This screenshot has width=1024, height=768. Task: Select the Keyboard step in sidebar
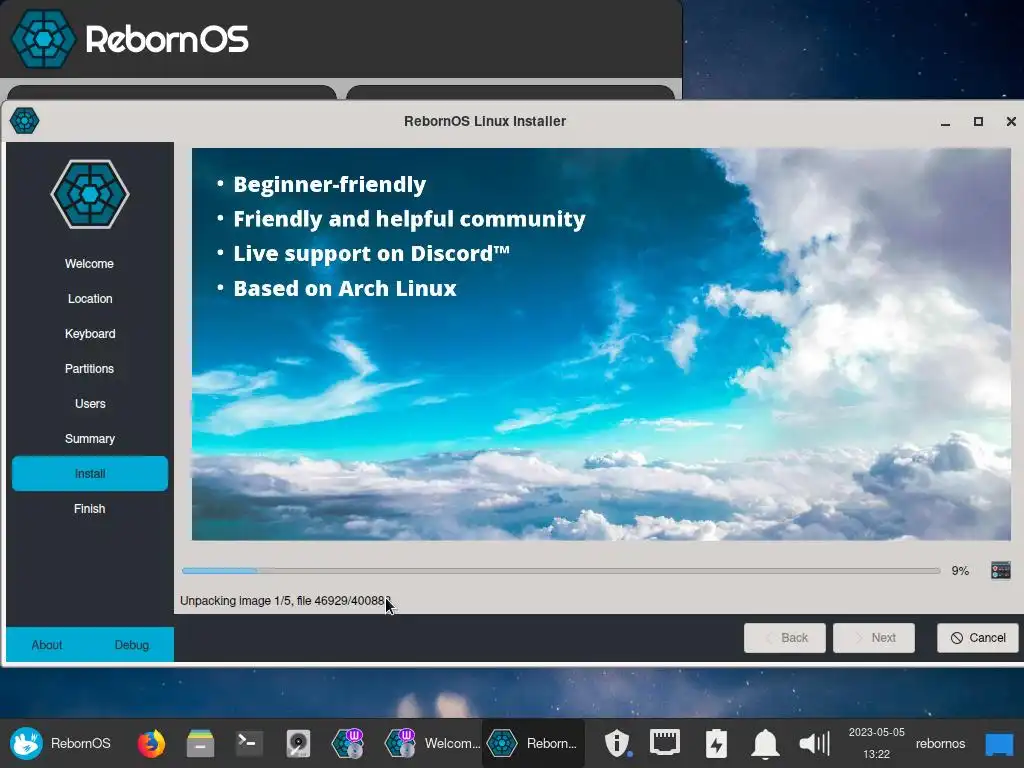(x=90, y=334)
